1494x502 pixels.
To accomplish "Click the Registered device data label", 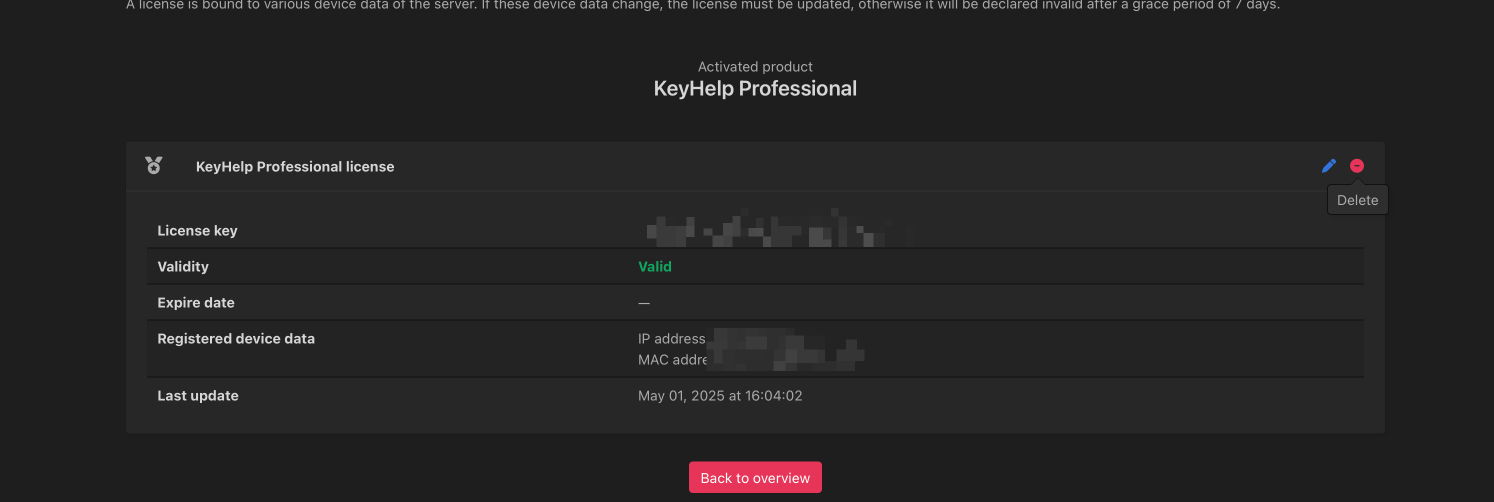I will [x=236, y=339].
